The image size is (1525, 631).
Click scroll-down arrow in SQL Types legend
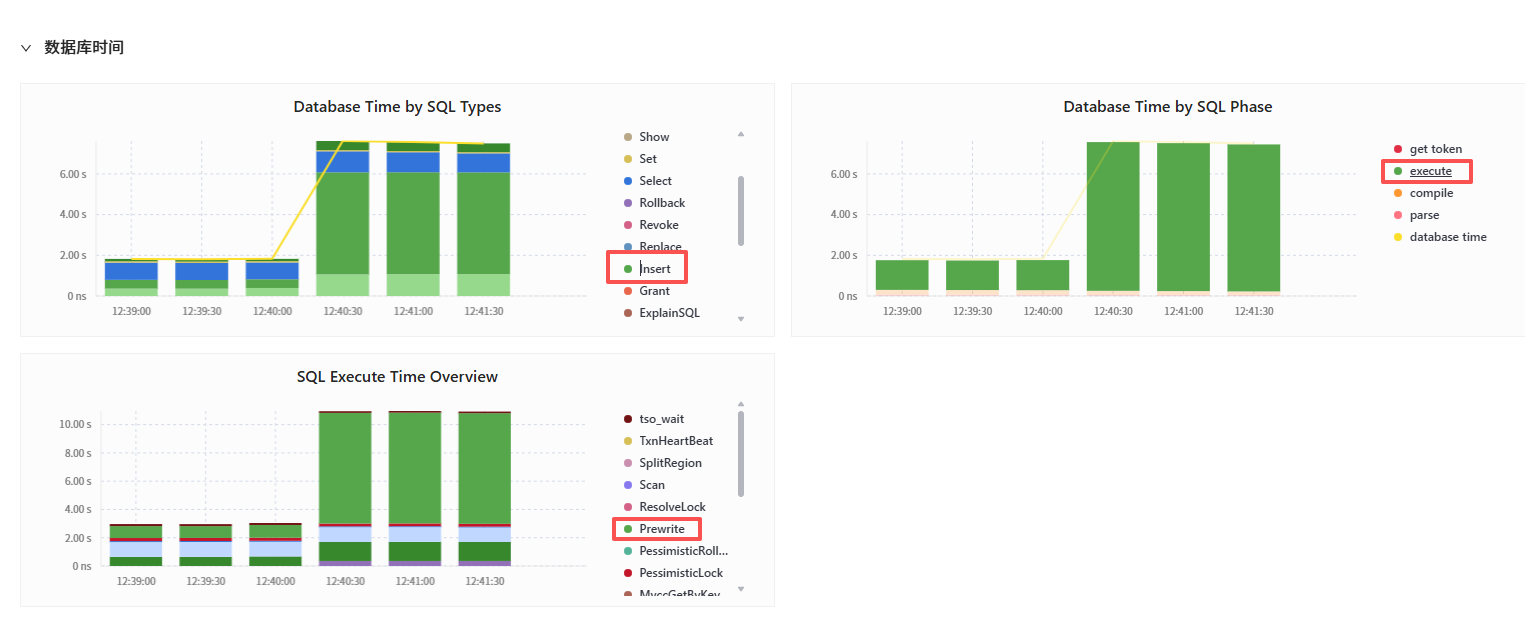[x=741, y=319]
